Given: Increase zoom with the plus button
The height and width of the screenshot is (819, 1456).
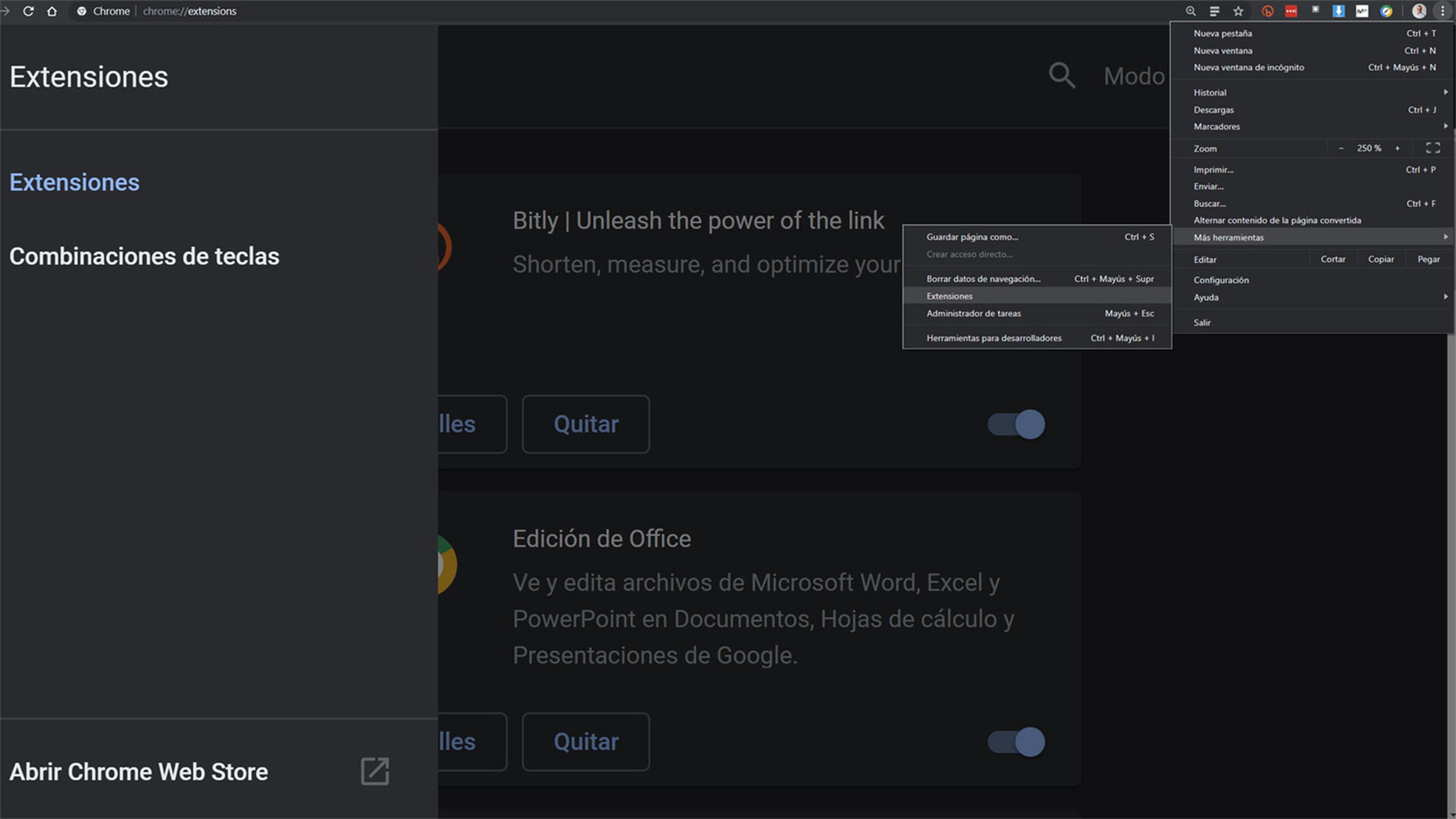Looking at the screenshot, I should (x=1397, y=148).
